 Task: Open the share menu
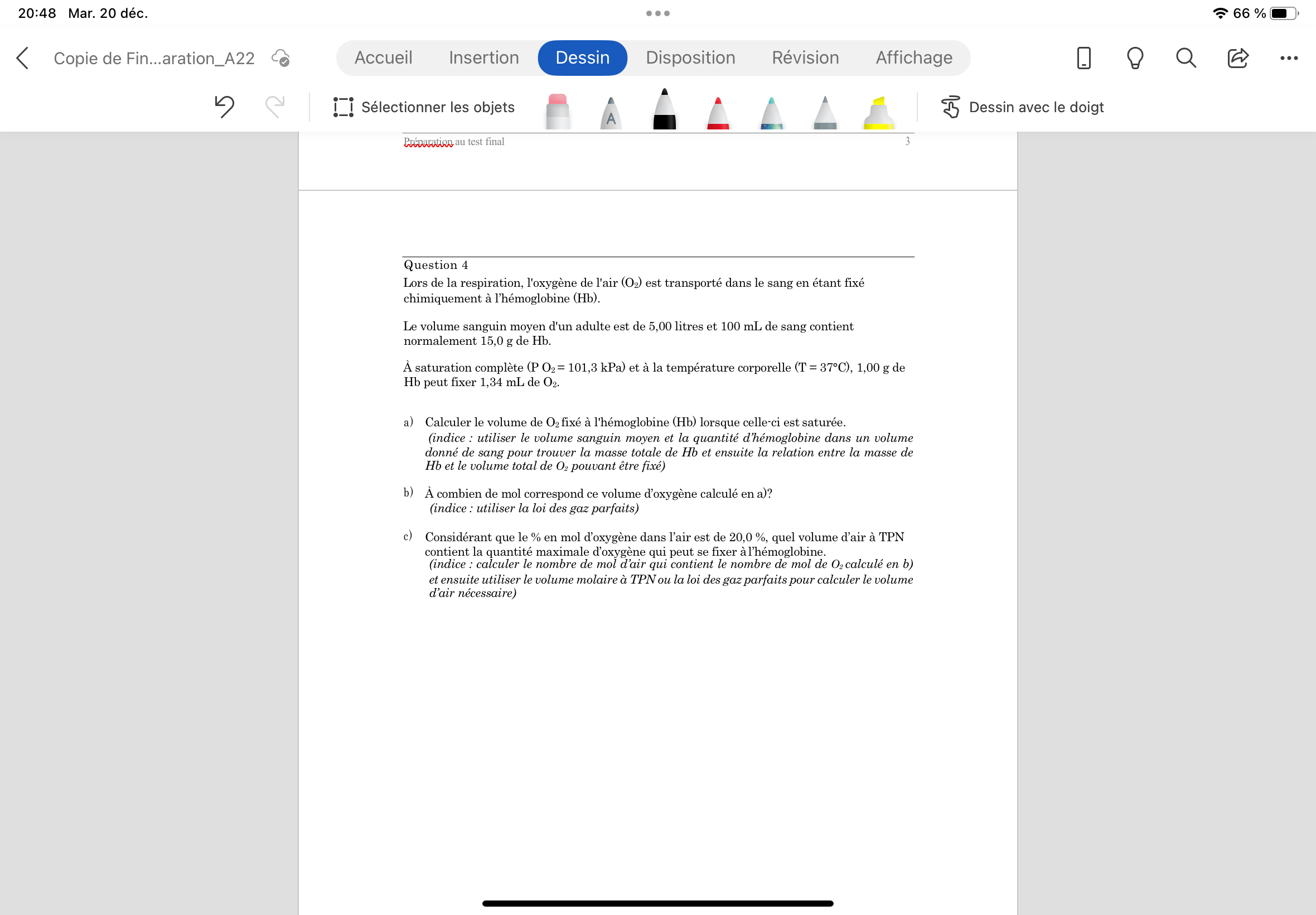1237,58
